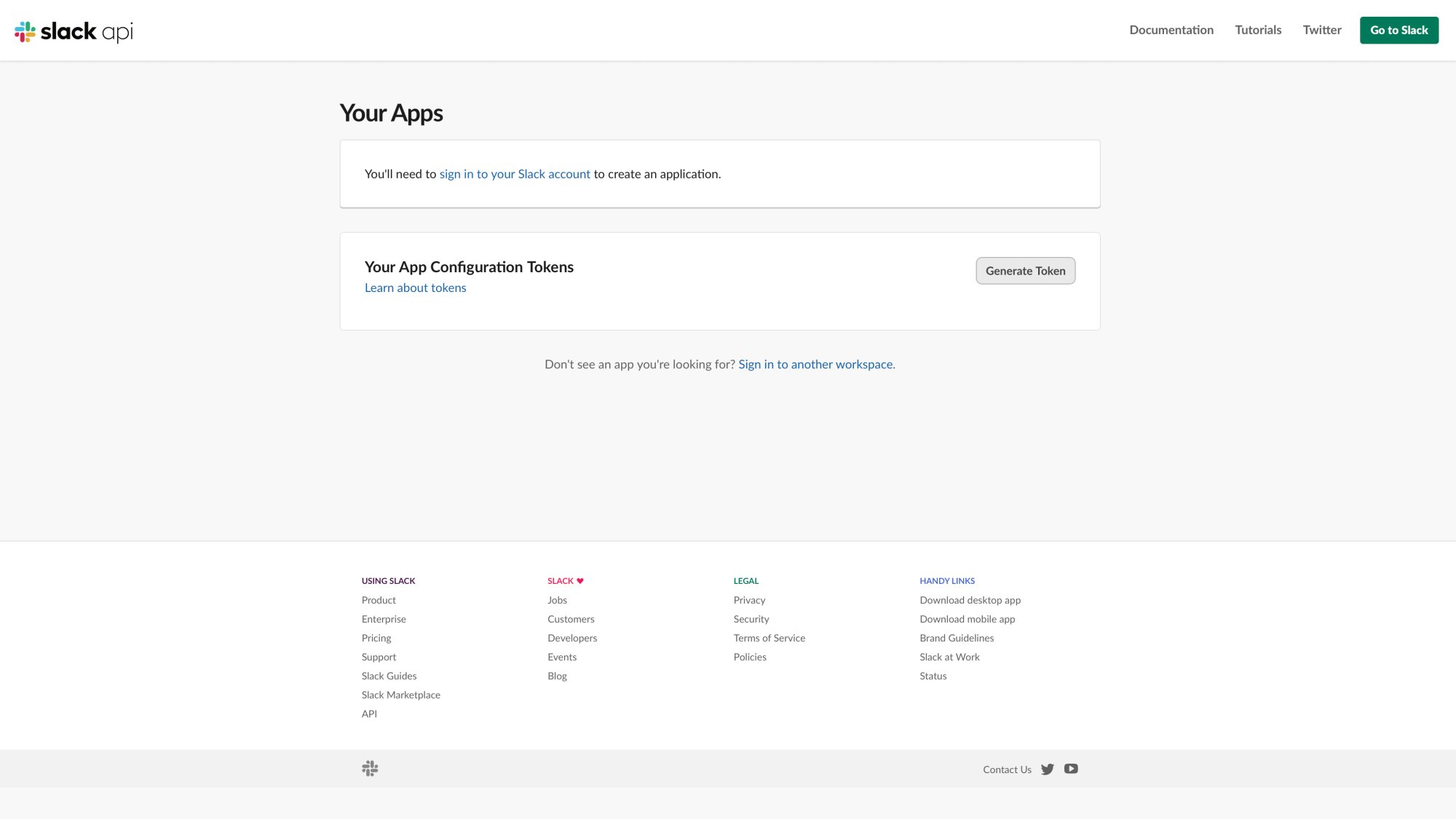Viewport: 1456px width, 819px height.
Task: Open the Developers link under SLACK
Action: click(572, 638)
